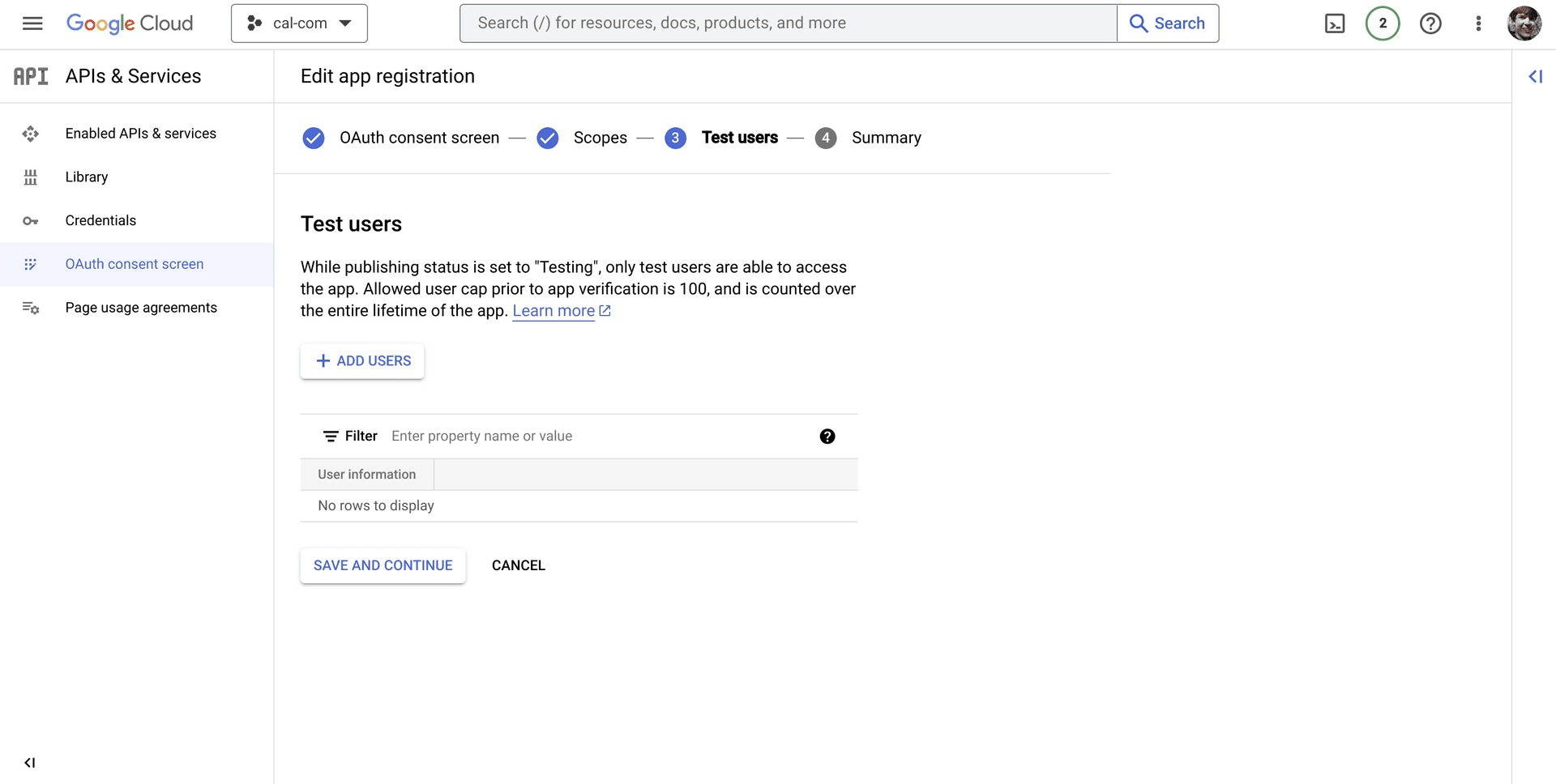Go back to OAuth consent screen step
Screen dimensions: 1556x784
418,138
